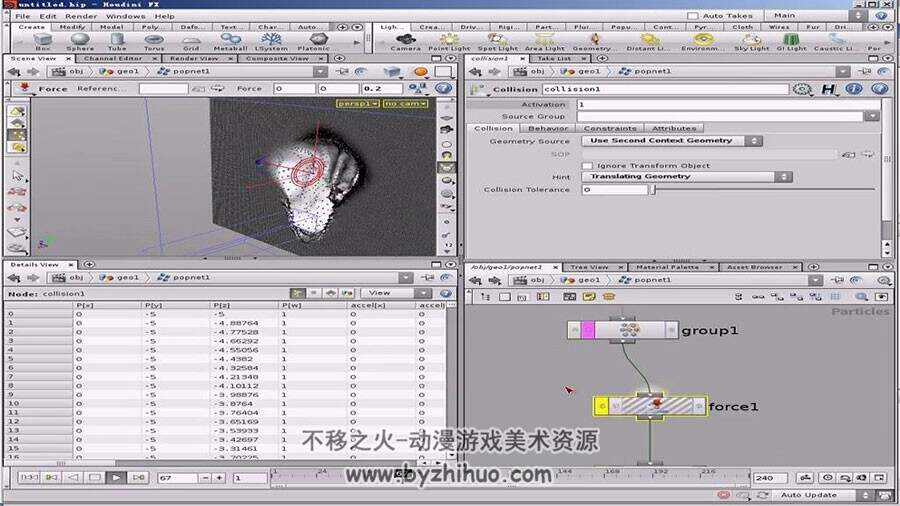Add an Area Light

pos(545,42)
